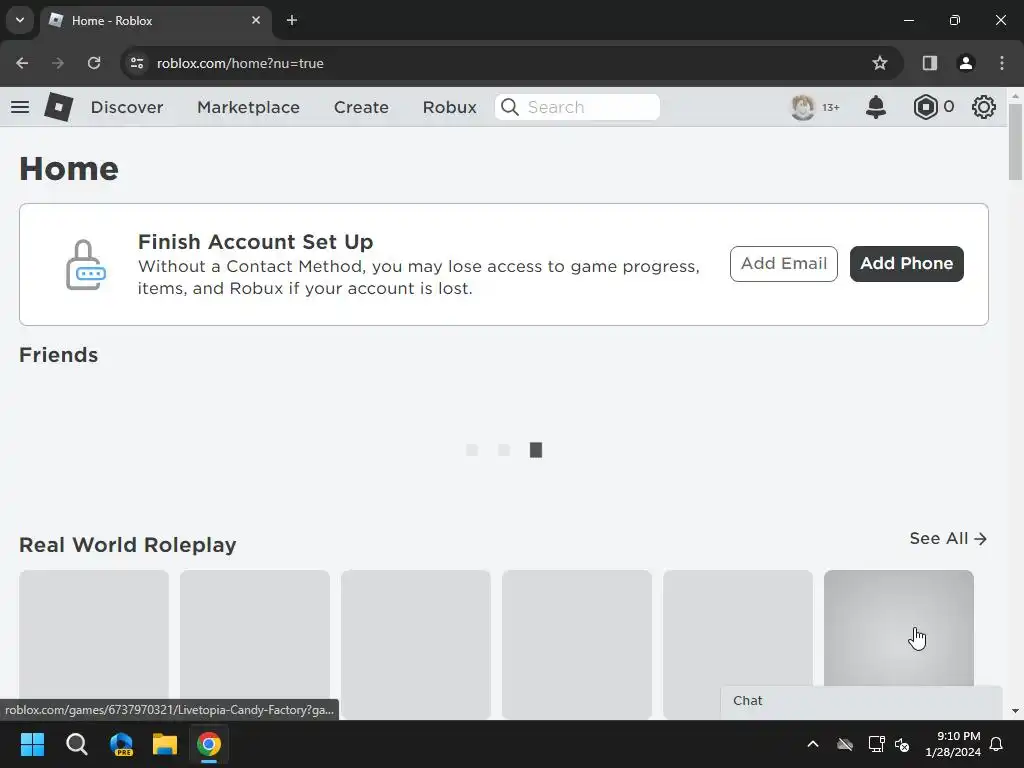Open the Robux page
The width and height of the screenshot is (1024, 768).
click(449, 107)
